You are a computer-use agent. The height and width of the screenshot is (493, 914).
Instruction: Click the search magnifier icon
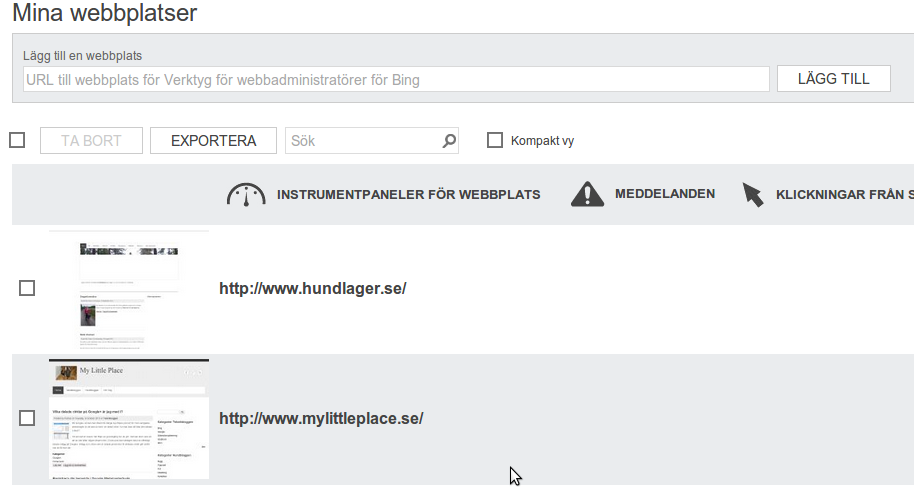pos(449,141)
